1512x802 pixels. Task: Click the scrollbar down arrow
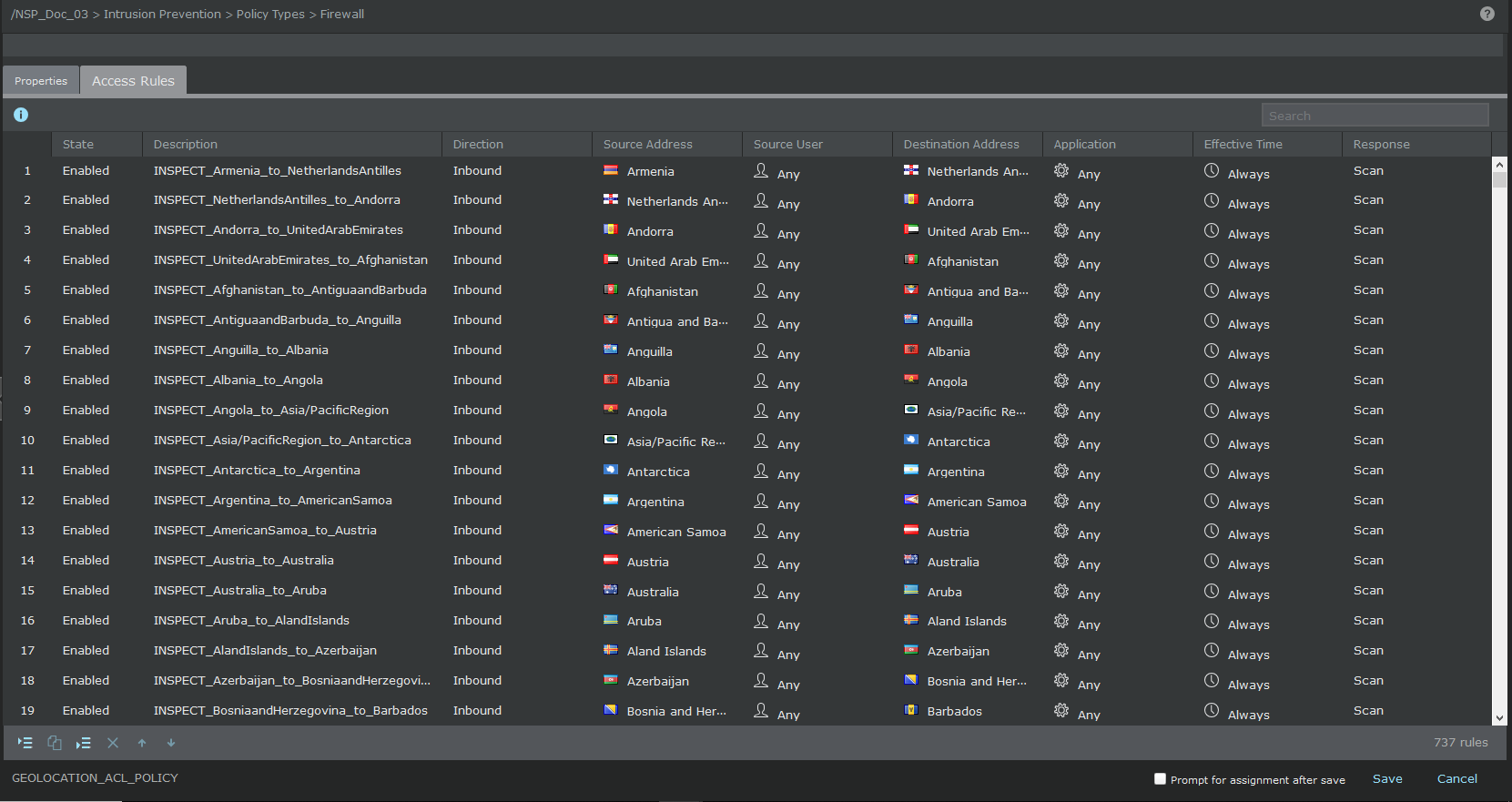1500,718
